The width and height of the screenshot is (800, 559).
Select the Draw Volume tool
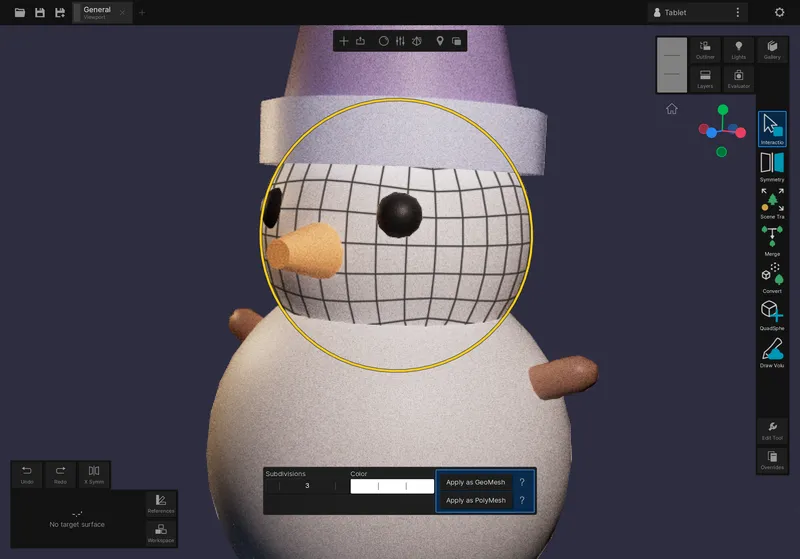[772, 352]
